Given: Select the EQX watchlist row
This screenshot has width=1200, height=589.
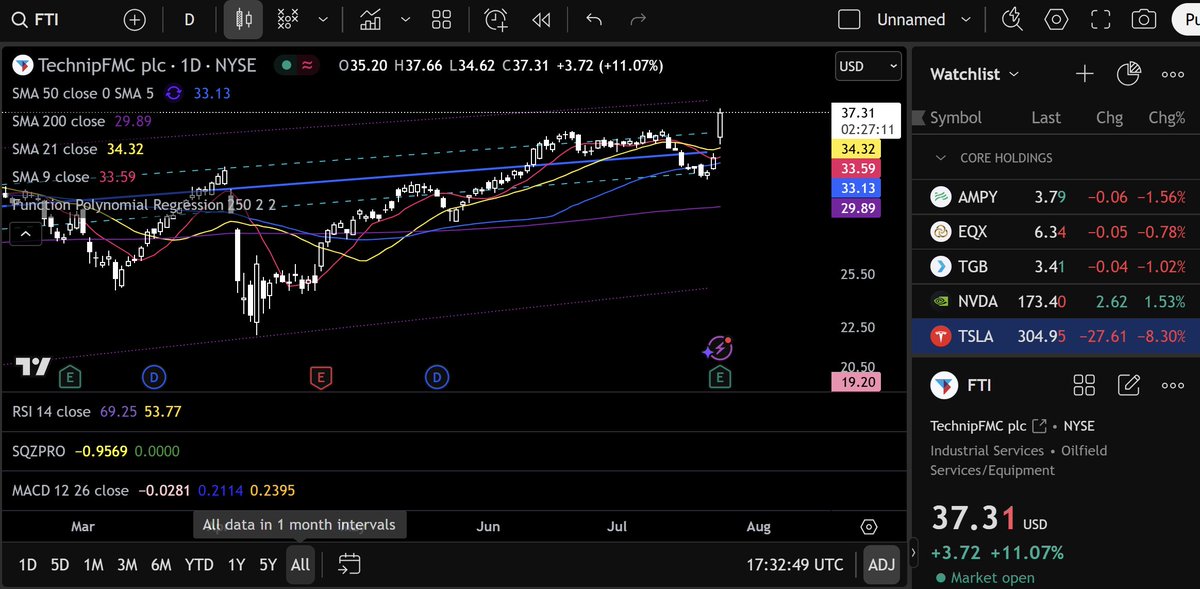Looking at the screenshot, I should (1056, 232).
